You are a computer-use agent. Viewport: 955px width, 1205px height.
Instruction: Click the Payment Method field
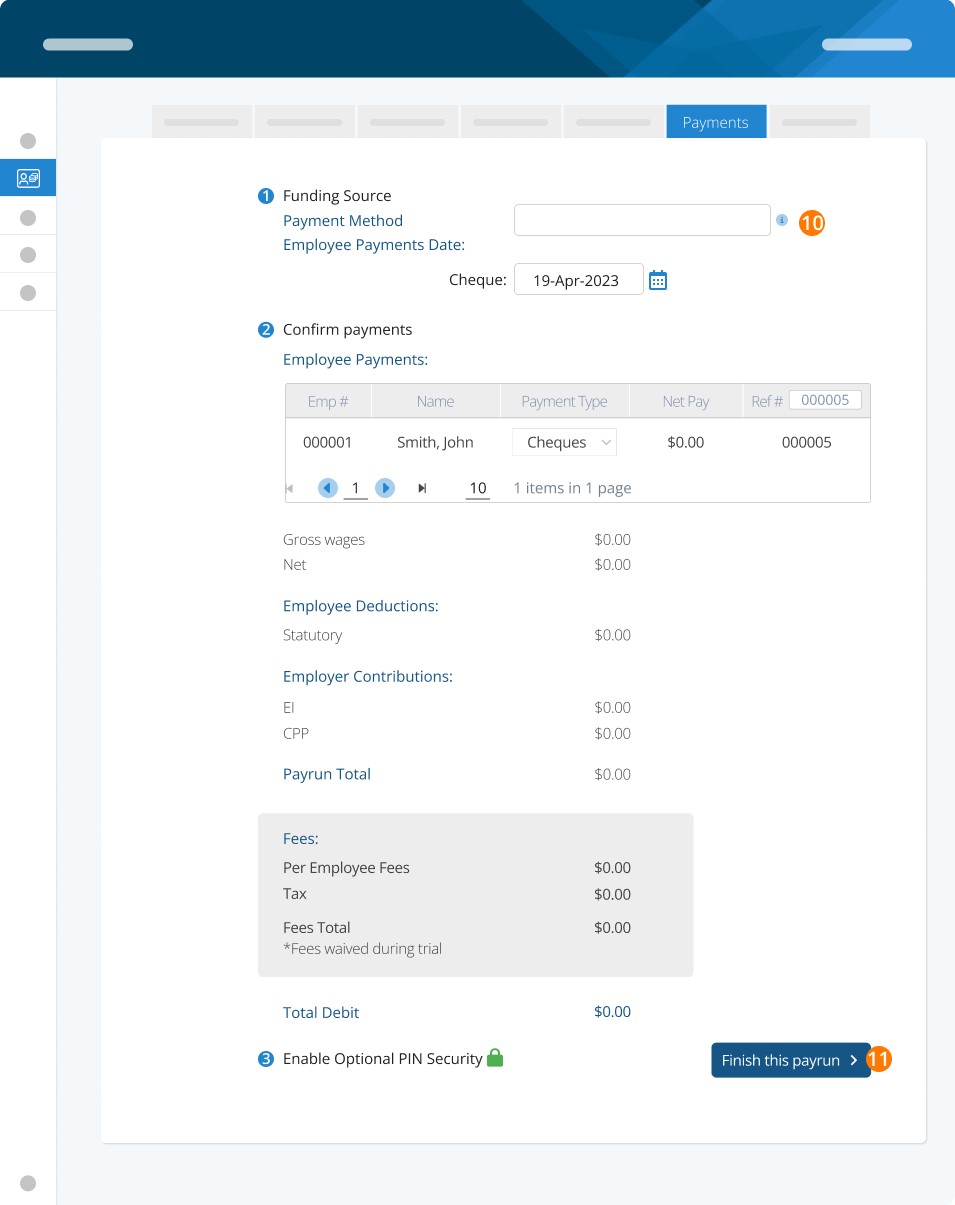tap(642, 220)
